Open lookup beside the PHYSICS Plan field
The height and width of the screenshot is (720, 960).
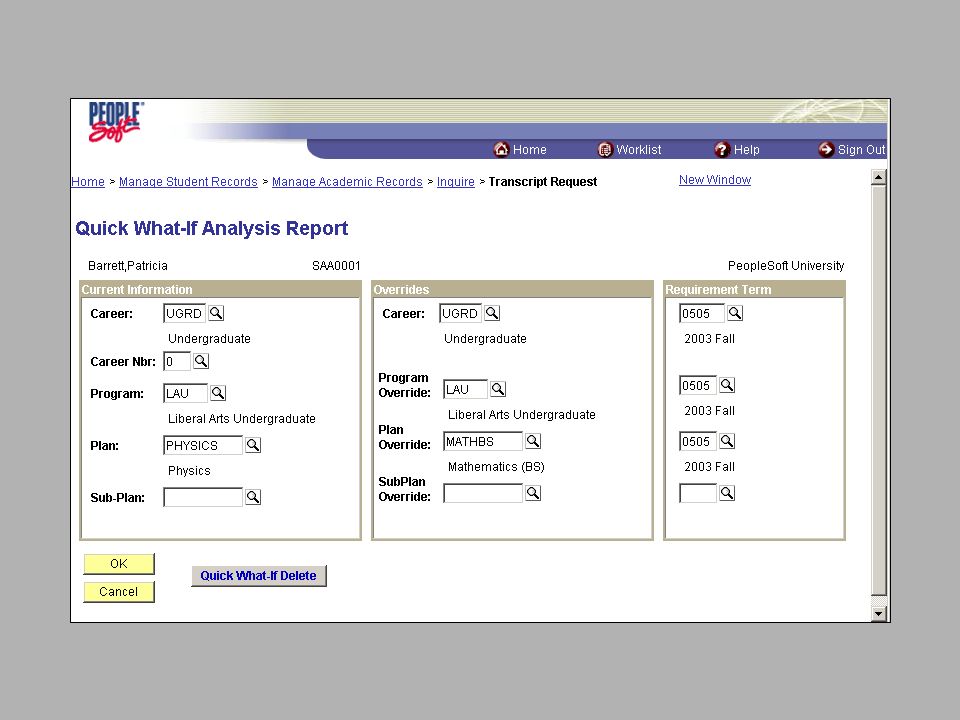(253, 445)
